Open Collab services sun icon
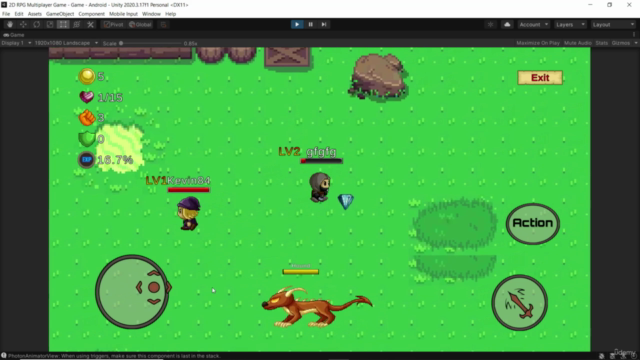 491,24
